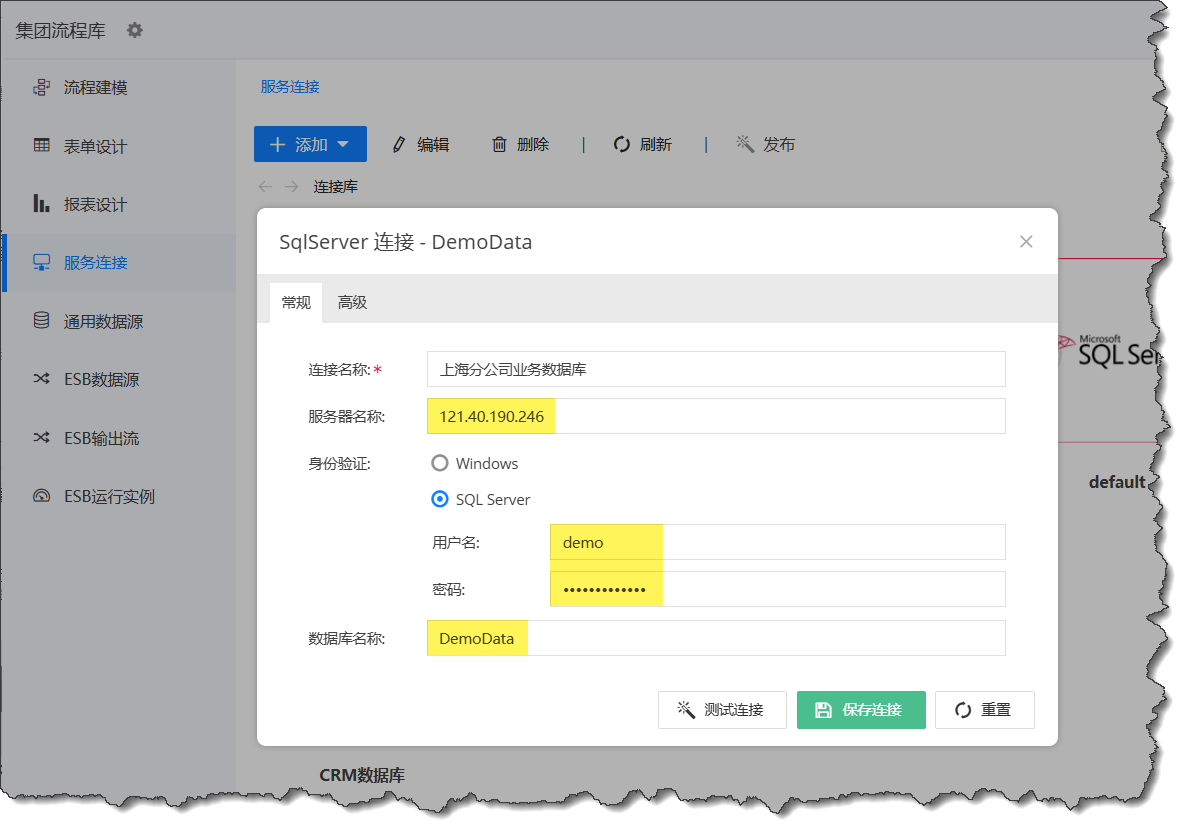Close the SqlServer 连接 dialog
1191x833 pixels.
(1025, 242)
